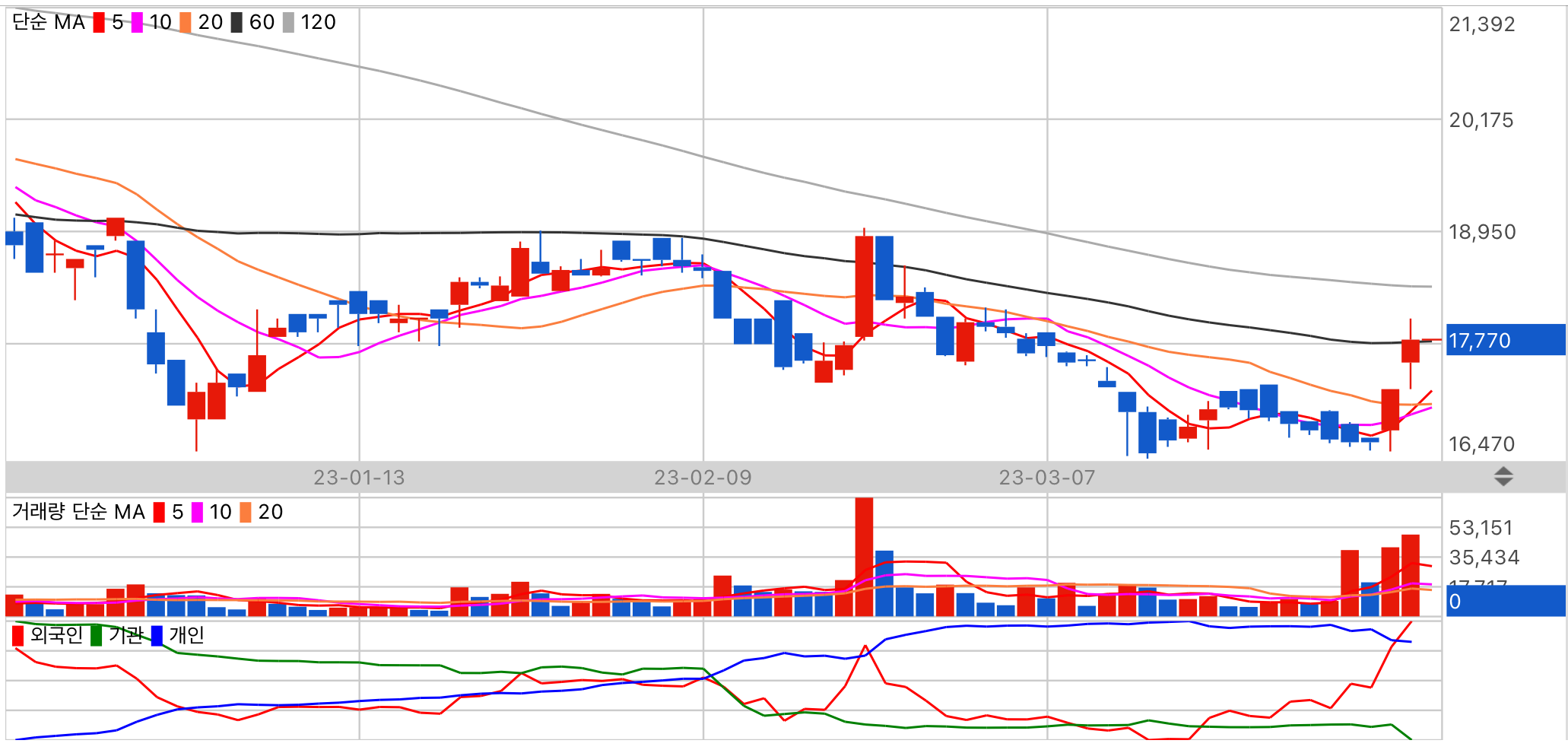Viewport: 1568px width, 753px height.
Task: Click the tallest red volume bar
Action: click(864, 557)
